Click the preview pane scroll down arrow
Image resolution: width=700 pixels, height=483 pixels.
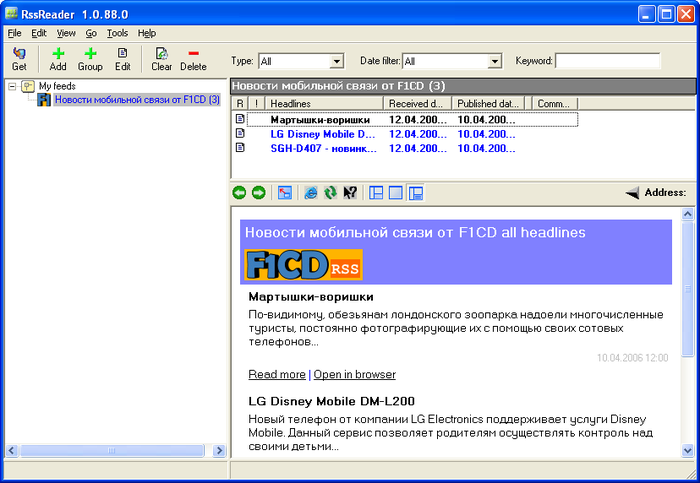point(688,450)
